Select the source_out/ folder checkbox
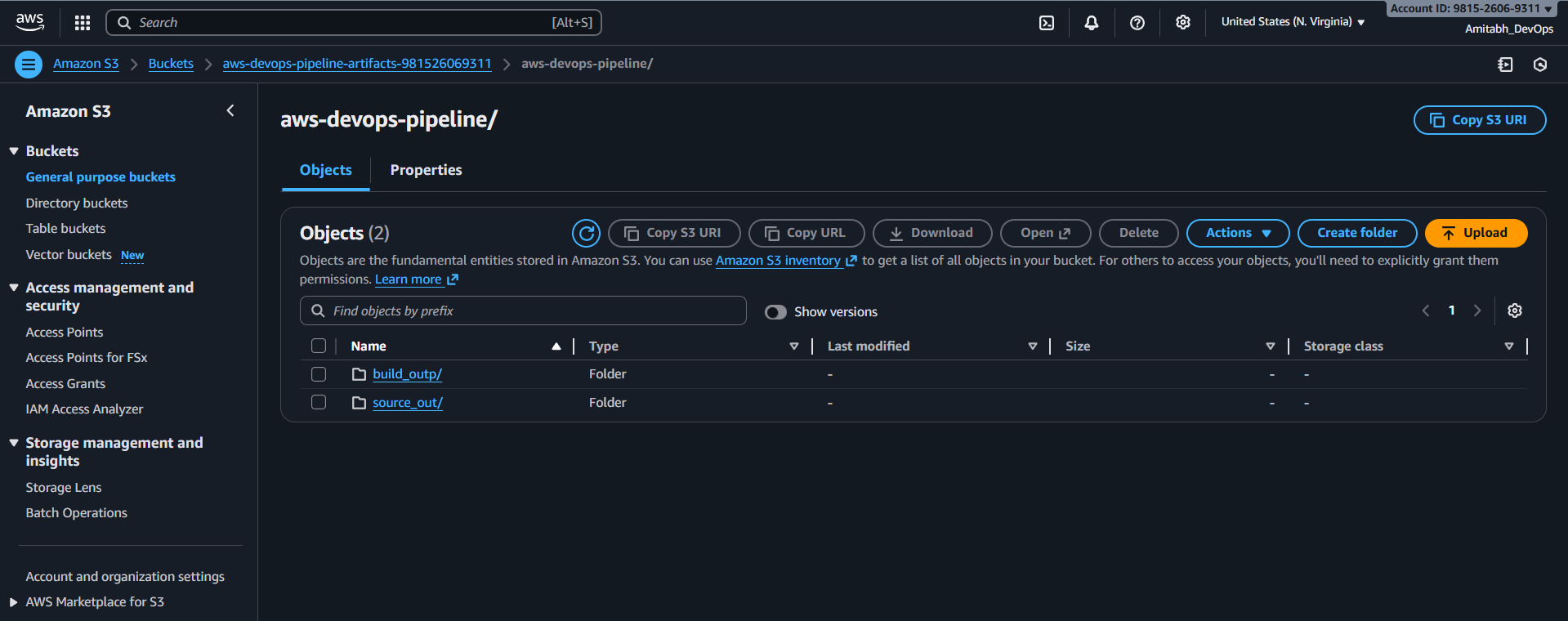This screenshot has width=1568, height=621. pos(319,402)
